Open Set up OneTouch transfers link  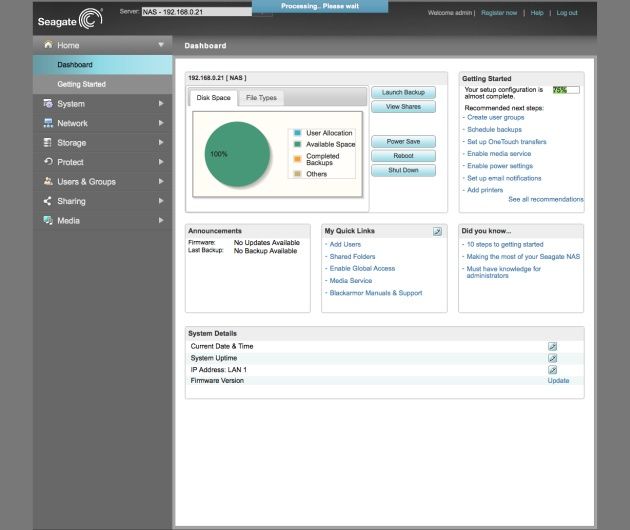tap(507, 141)
